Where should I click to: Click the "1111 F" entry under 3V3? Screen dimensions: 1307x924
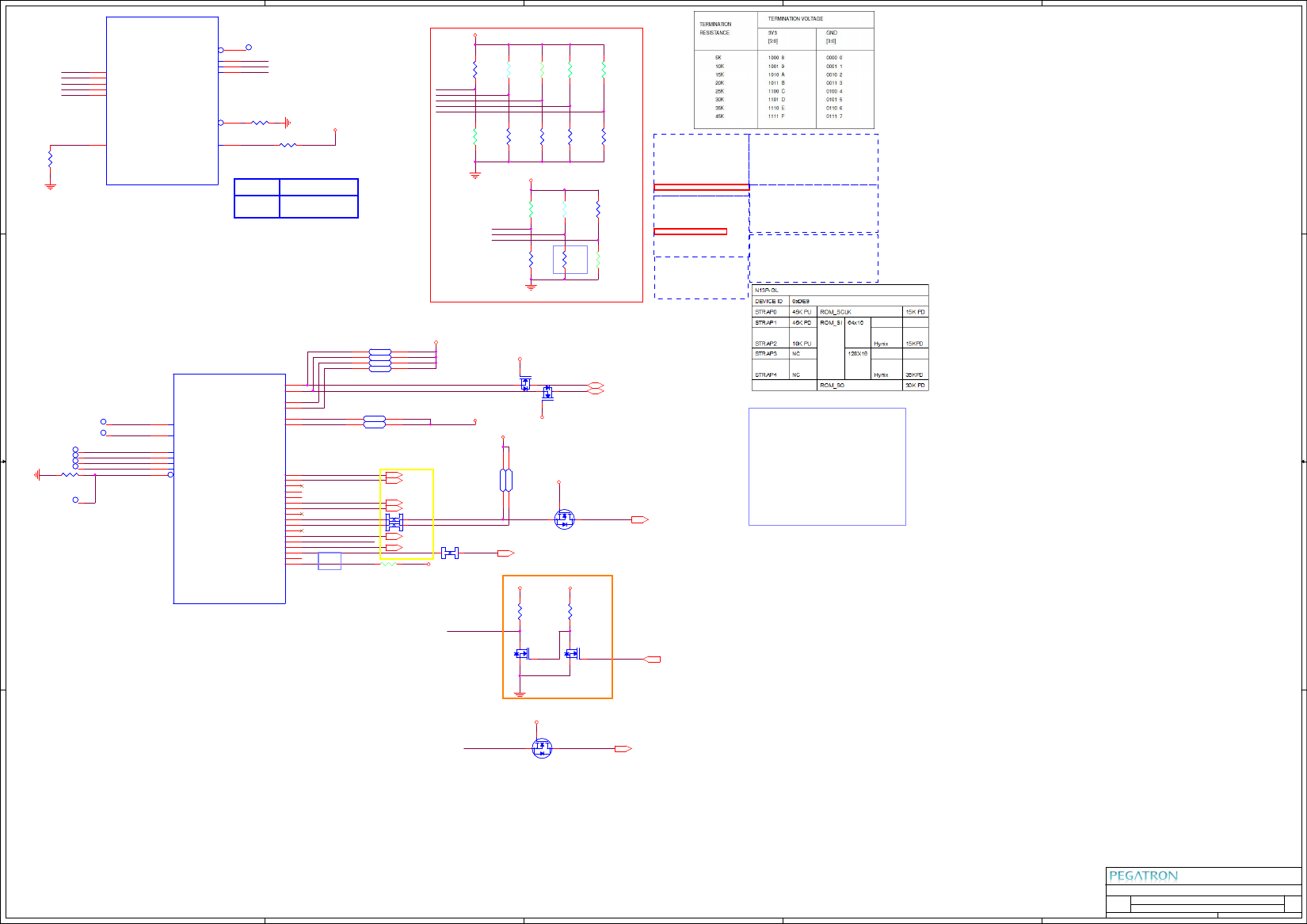coord(776,116)
